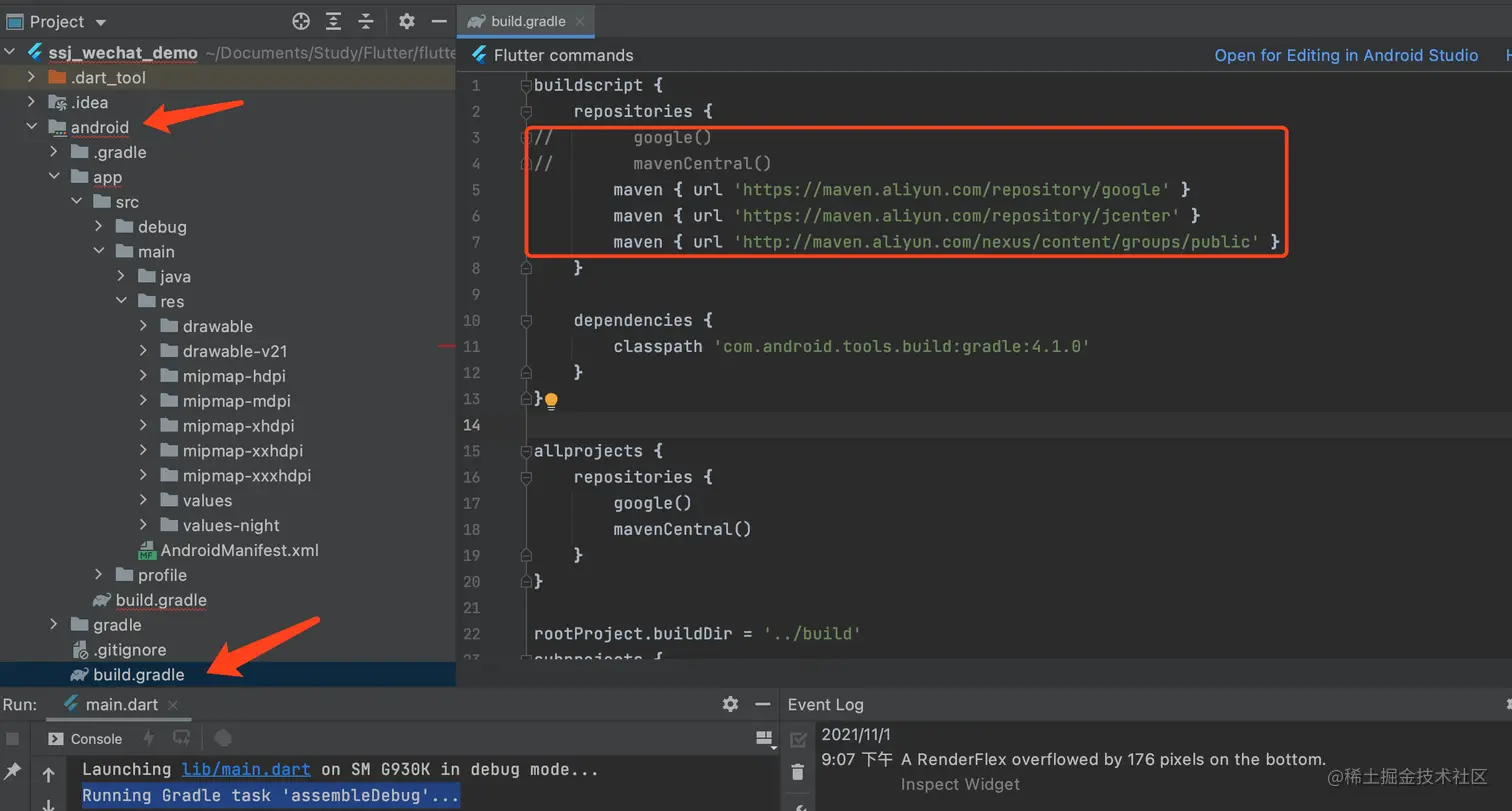
Task: Click the Expand All icon in Project panel
Action: [334, 21]
